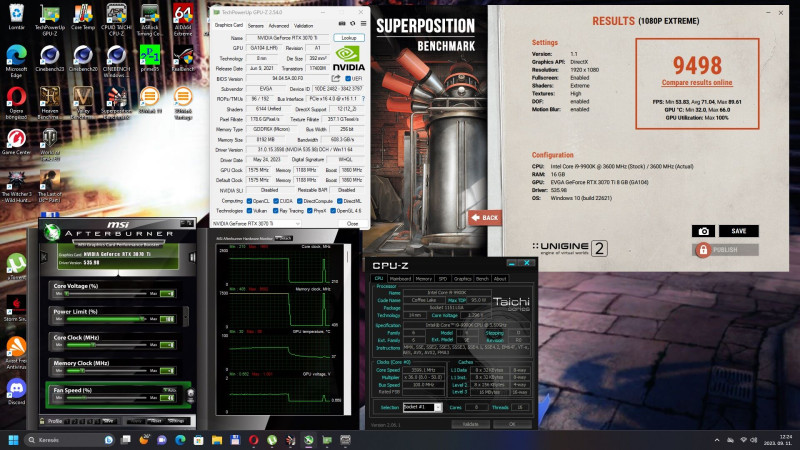Toggle DirectCompute checkbox in GPU-Z
The height and width of the screenshot is (450, 800).
click(x=299, y=201)
